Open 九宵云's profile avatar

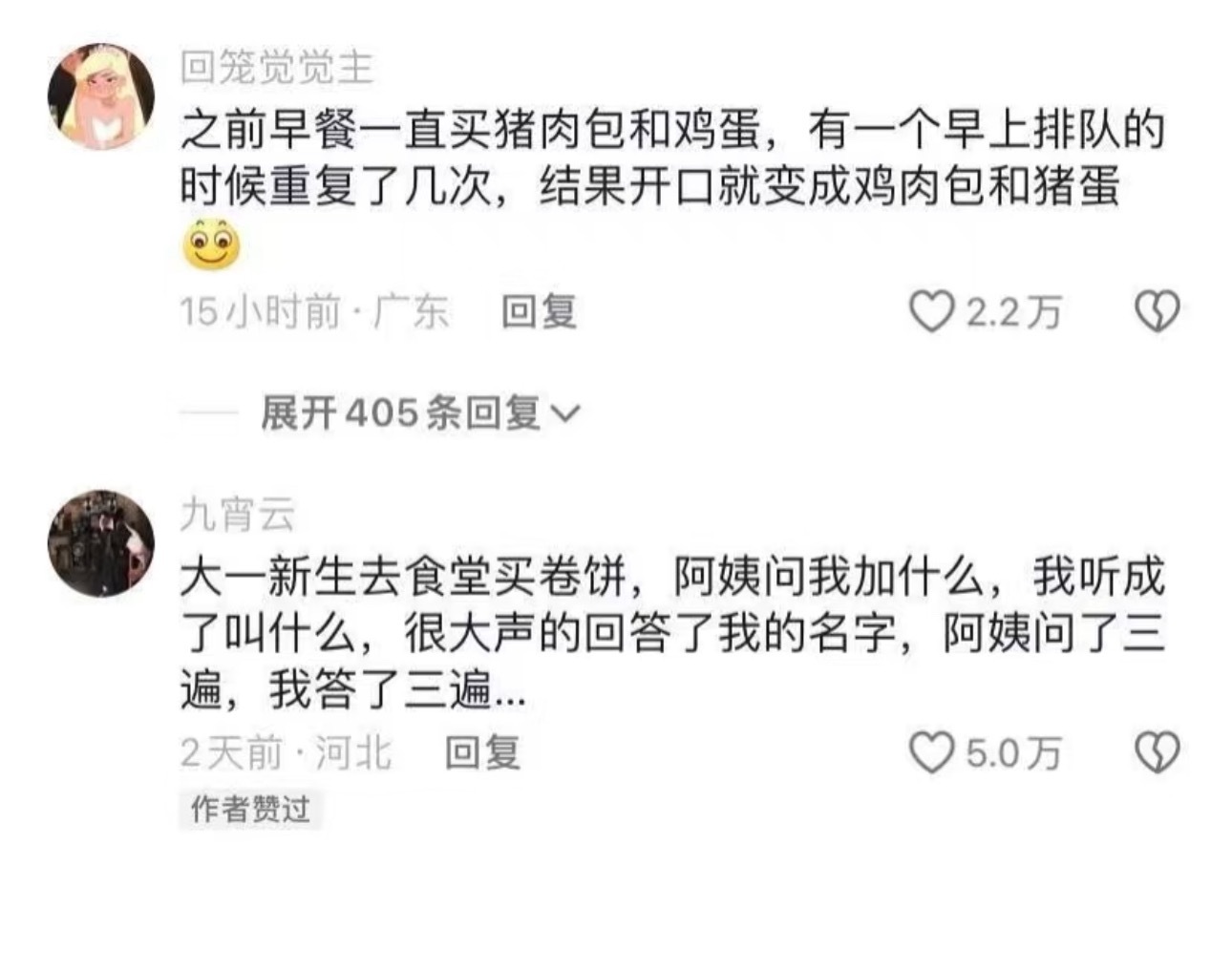pyautogui.click(x=101, y=544)
